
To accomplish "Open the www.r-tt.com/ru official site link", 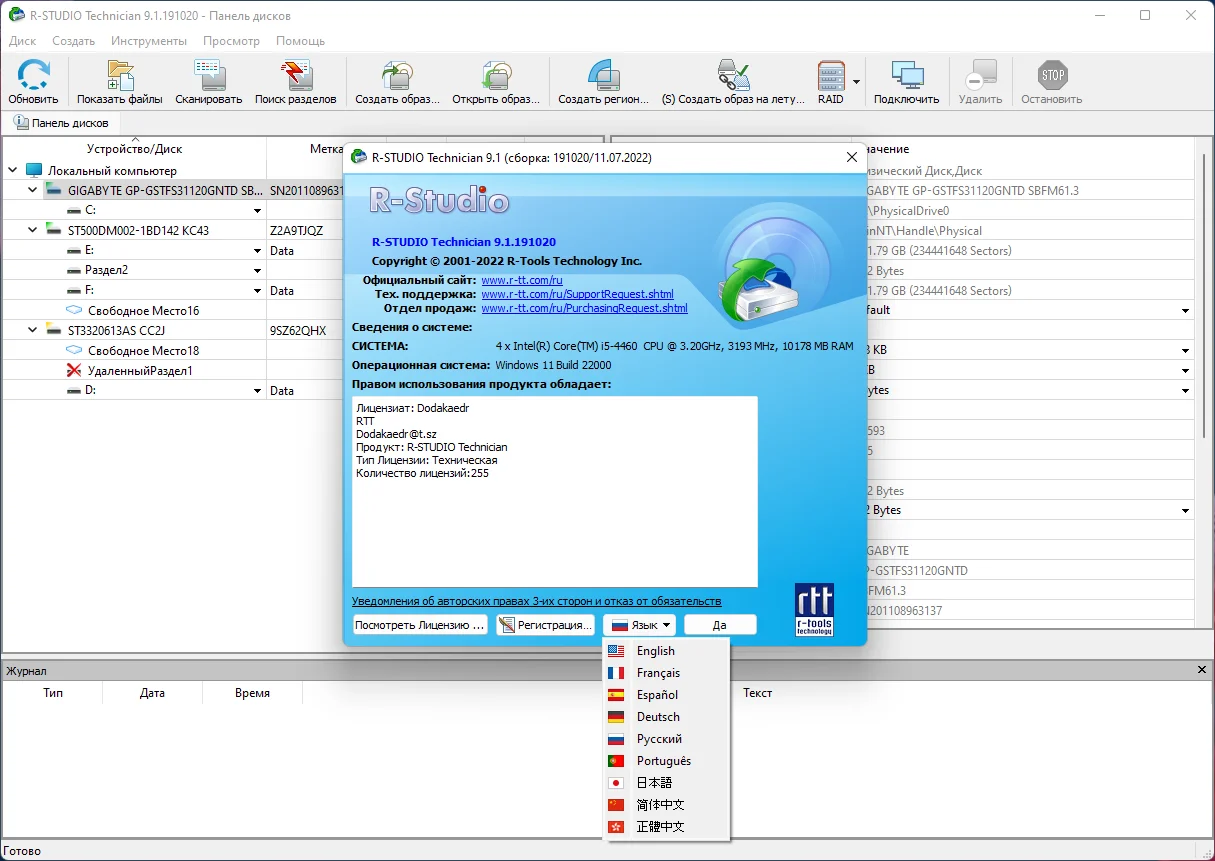I will [x=522, y=281].
